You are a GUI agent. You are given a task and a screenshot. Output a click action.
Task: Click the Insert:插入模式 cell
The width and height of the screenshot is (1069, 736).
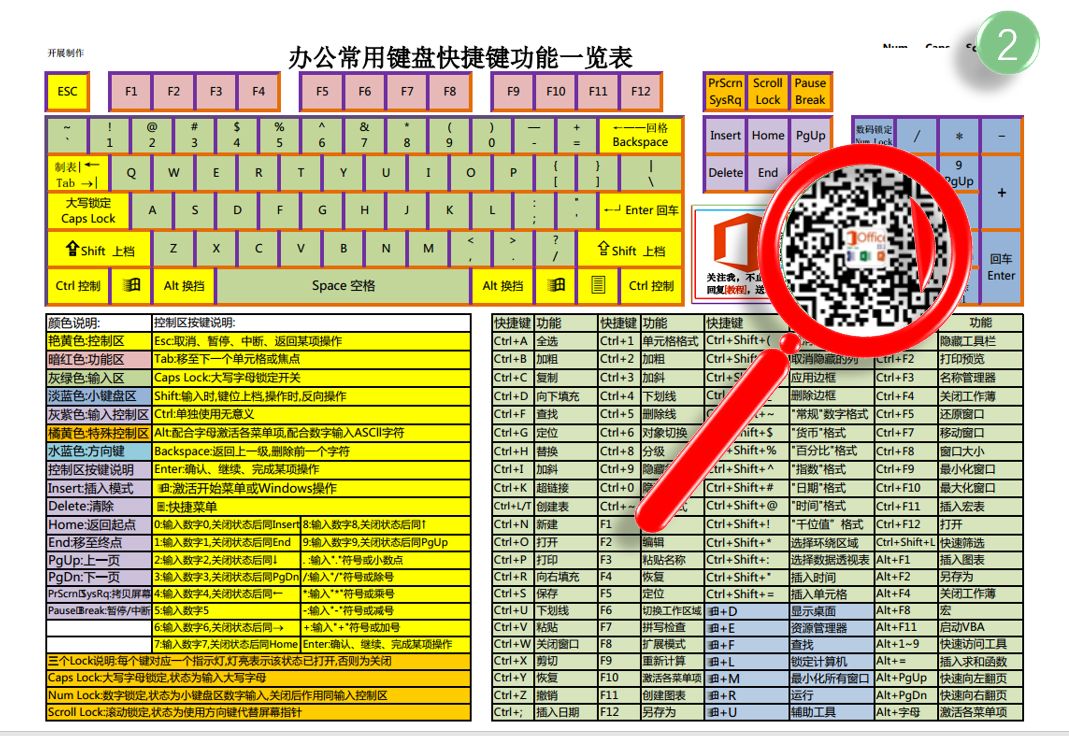pos(98,488)
